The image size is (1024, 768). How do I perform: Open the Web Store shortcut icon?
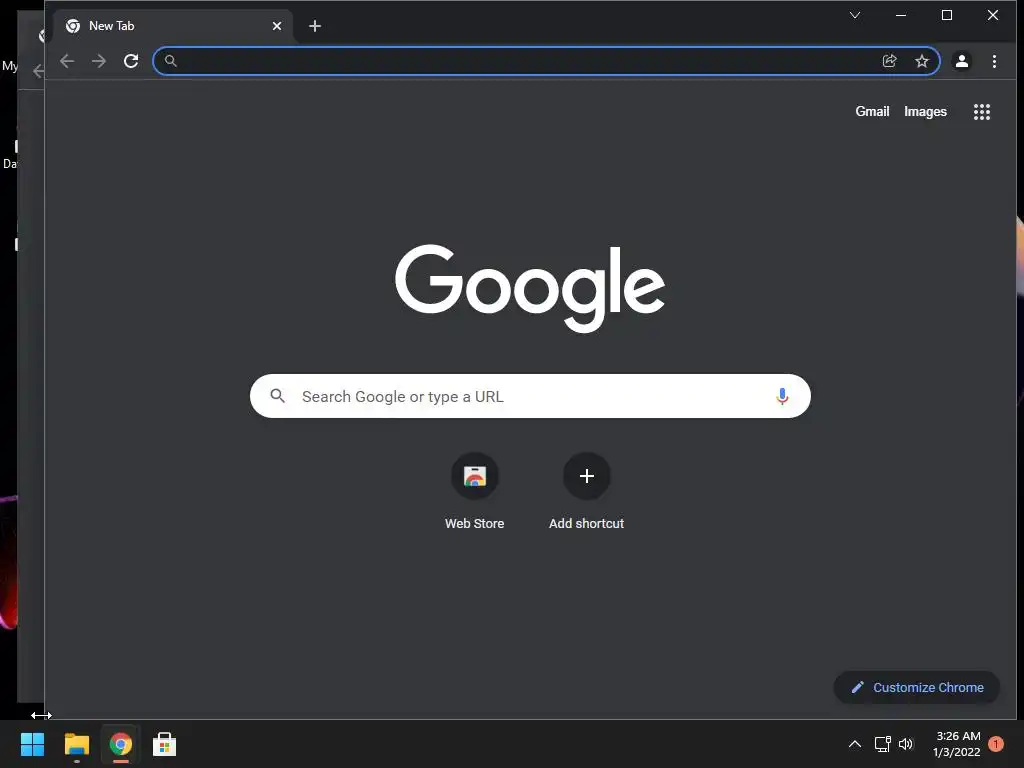[475, 476]
